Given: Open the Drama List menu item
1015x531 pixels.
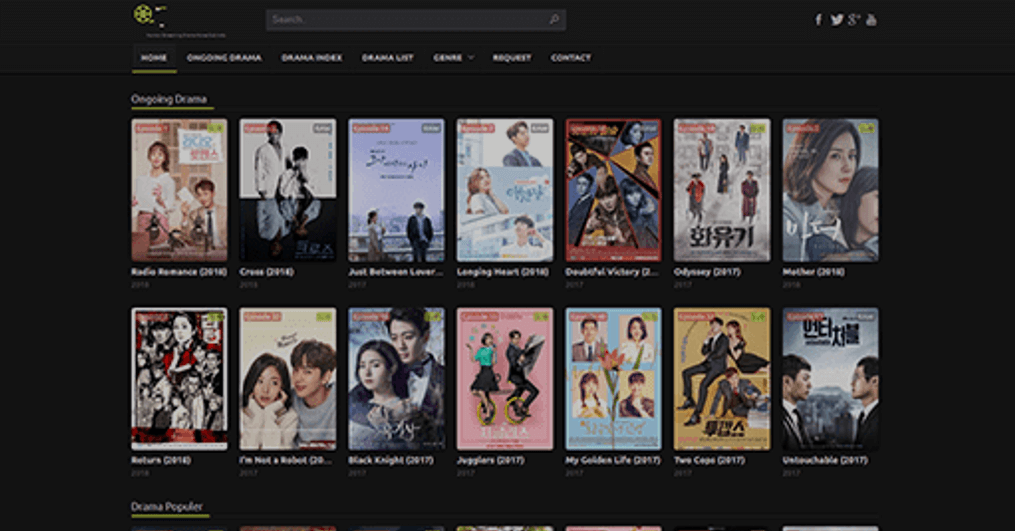Looking at the screenshot, I should [387, 58].
